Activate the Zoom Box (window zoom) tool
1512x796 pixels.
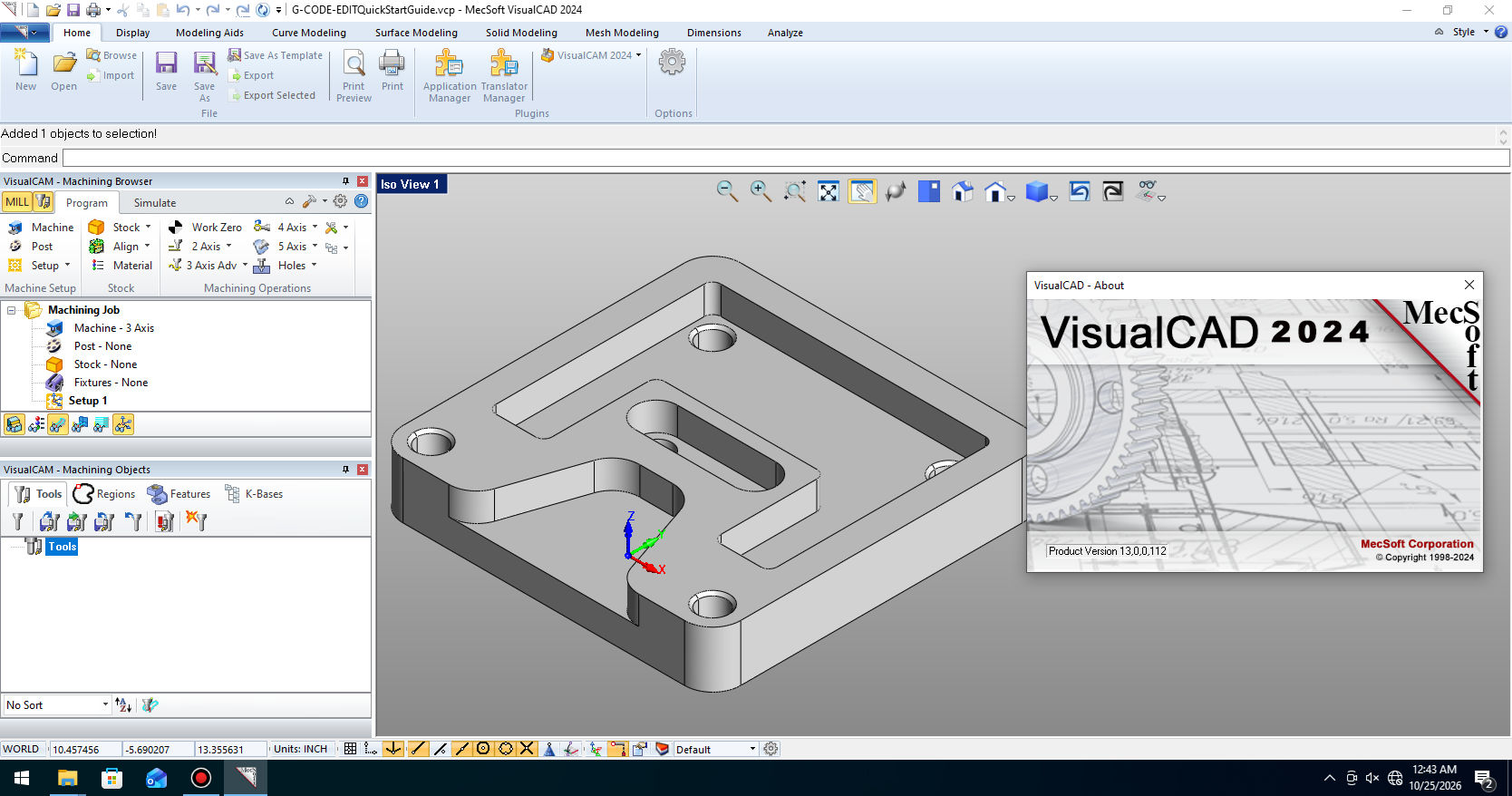tap(795, 191)
